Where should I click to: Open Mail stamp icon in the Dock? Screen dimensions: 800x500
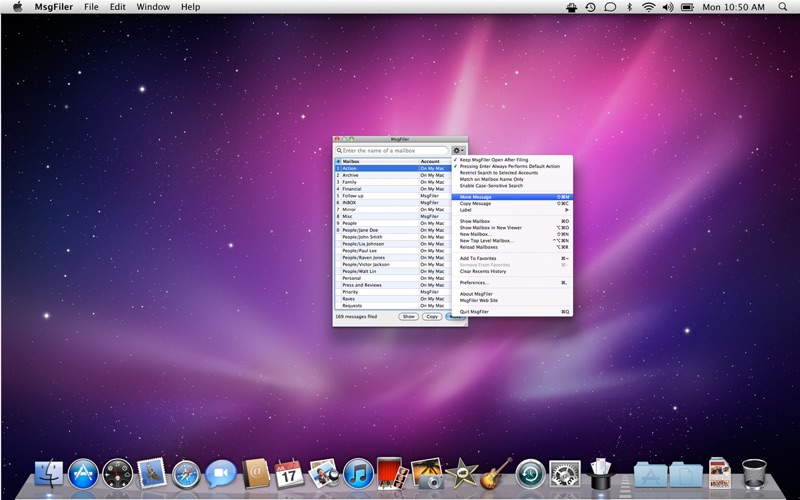click(x=152, y=473)
